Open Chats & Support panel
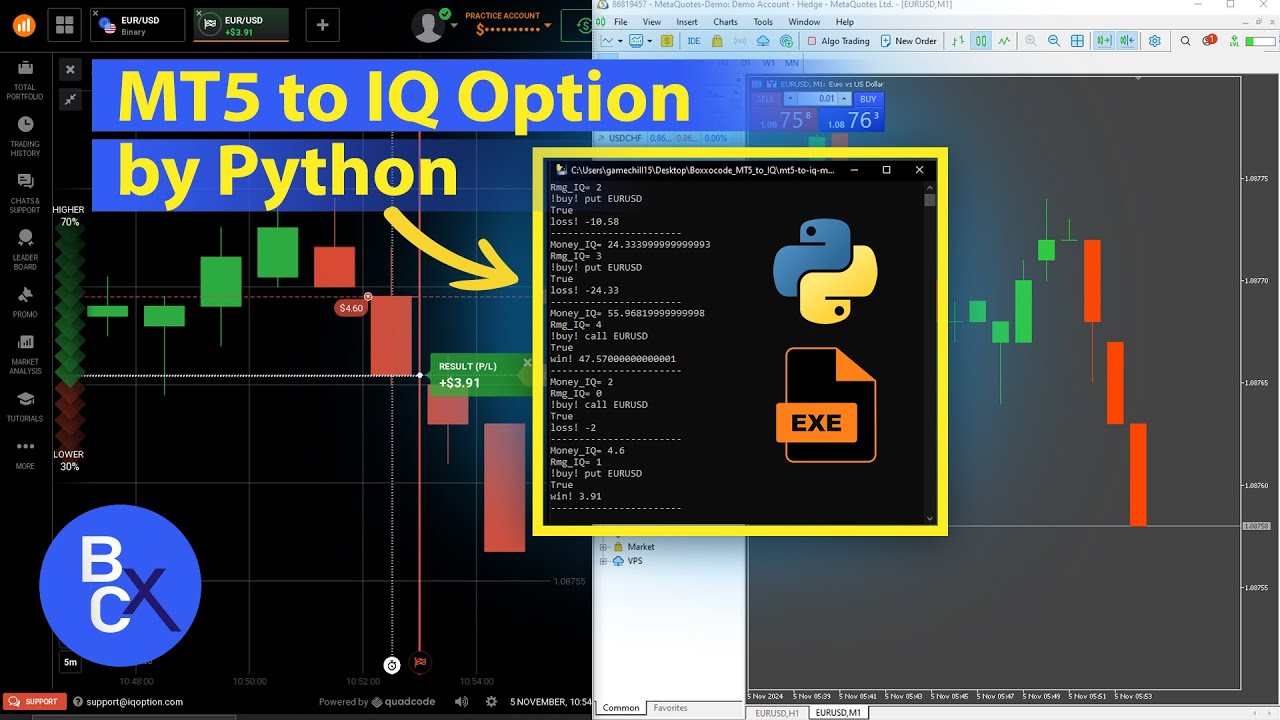The height and width of the screenshot is (720, 1280). point(25,193)
